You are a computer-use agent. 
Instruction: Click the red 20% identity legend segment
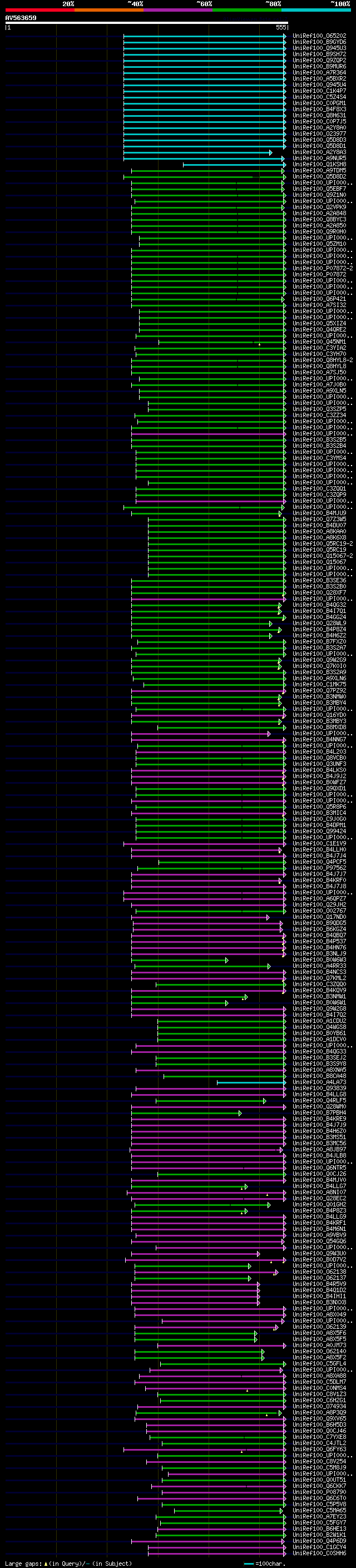pyautogui.click(x=39, y=11)
